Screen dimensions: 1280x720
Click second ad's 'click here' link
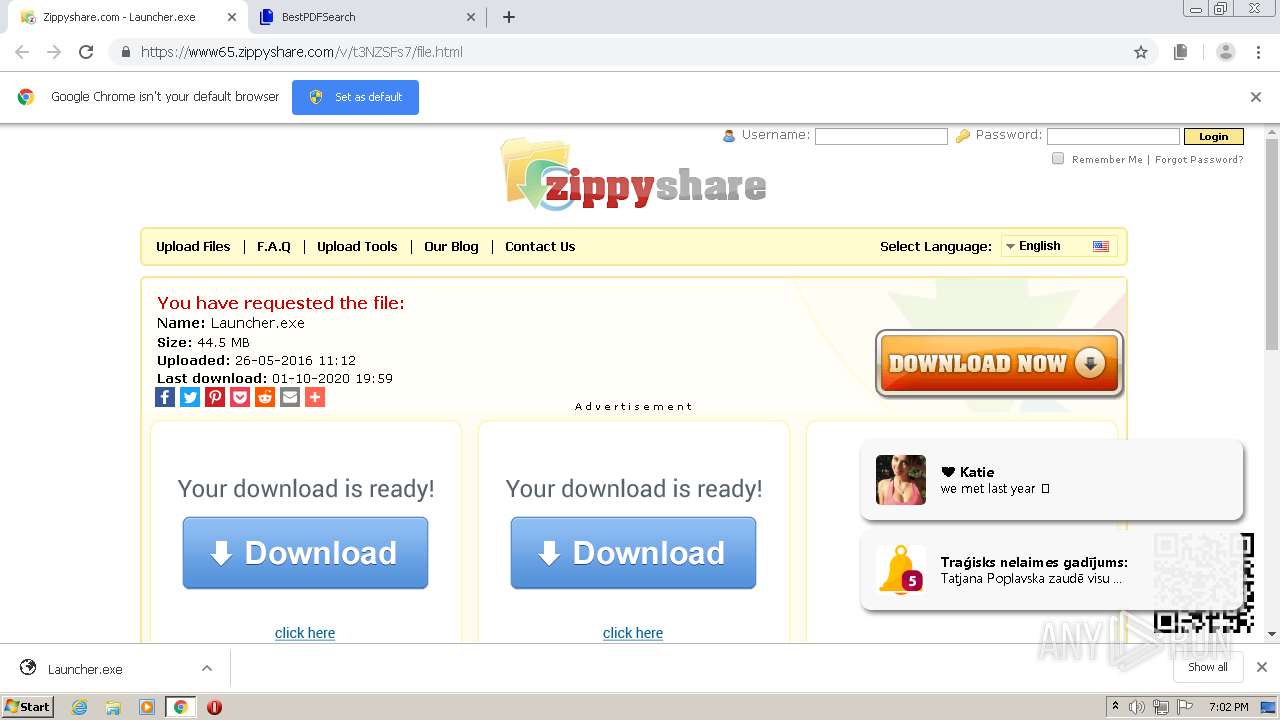point(633,633)
